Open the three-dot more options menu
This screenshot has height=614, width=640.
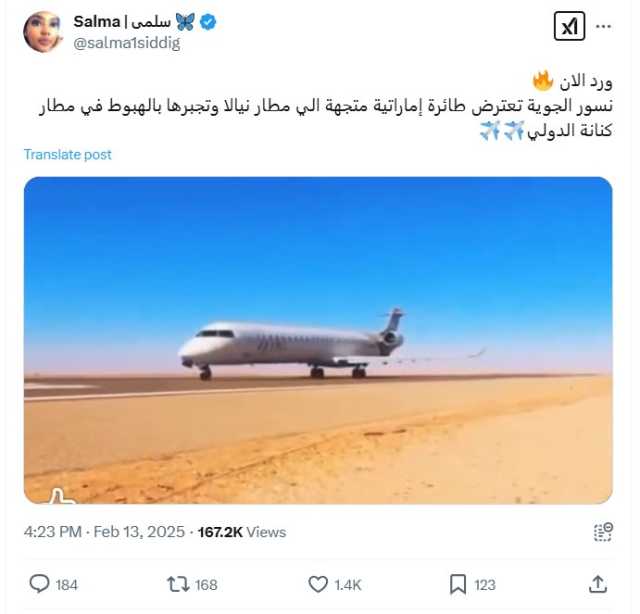pos(603,27)
